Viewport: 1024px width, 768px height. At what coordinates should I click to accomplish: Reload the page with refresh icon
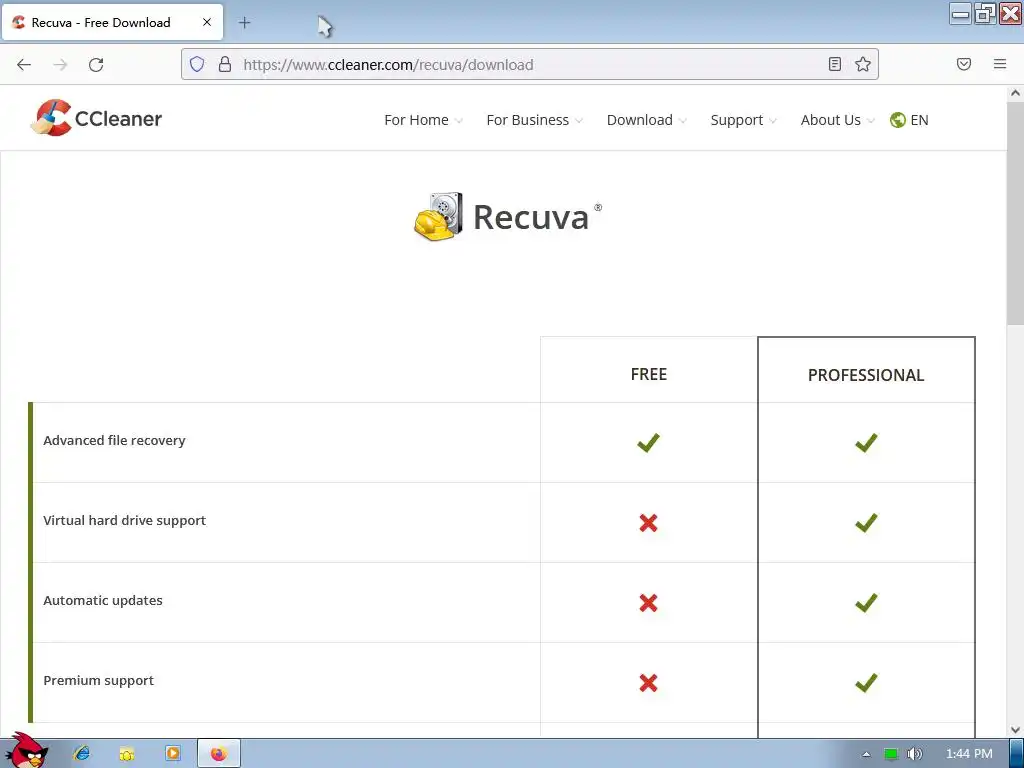(x=96, y=65)
